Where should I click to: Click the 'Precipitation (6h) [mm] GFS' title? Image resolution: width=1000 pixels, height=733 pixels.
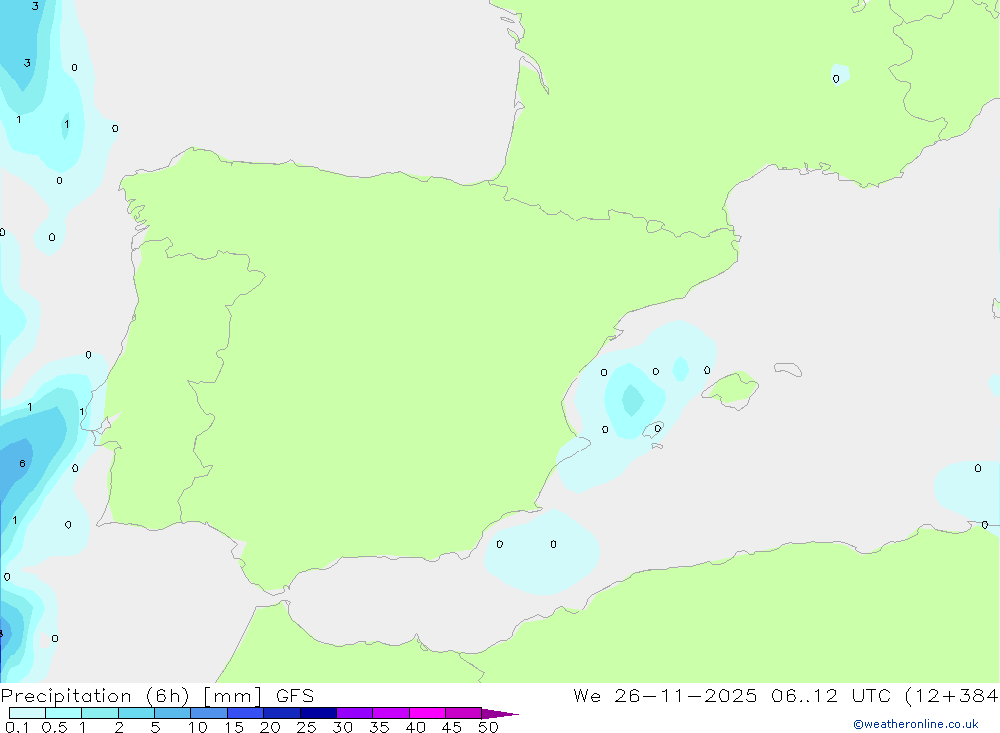point(158,696)
